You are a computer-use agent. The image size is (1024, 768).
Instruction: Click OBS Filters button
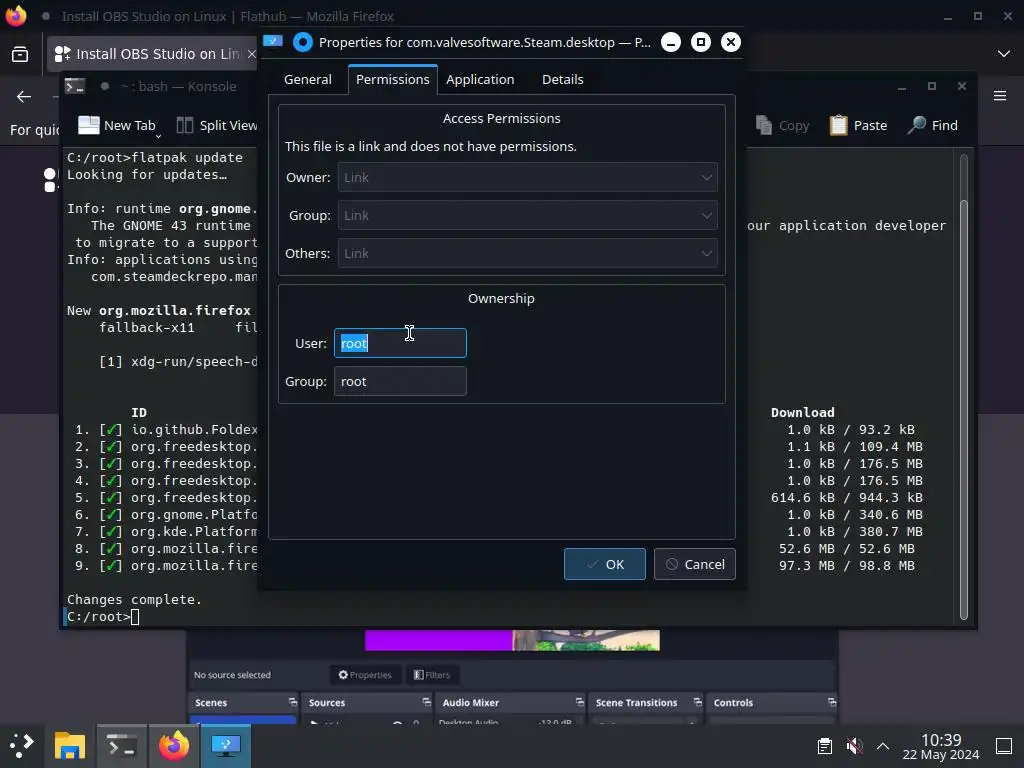click(432, 675)
